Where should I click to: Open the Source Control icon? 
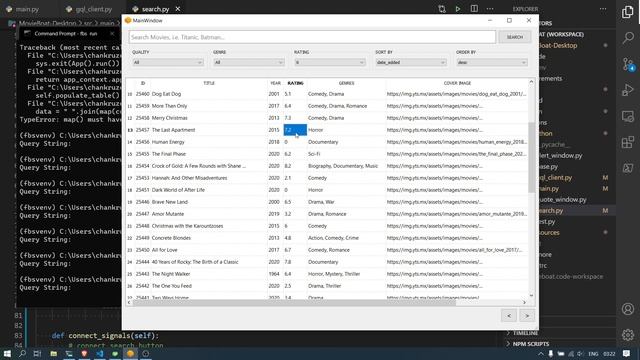point(628,64)
